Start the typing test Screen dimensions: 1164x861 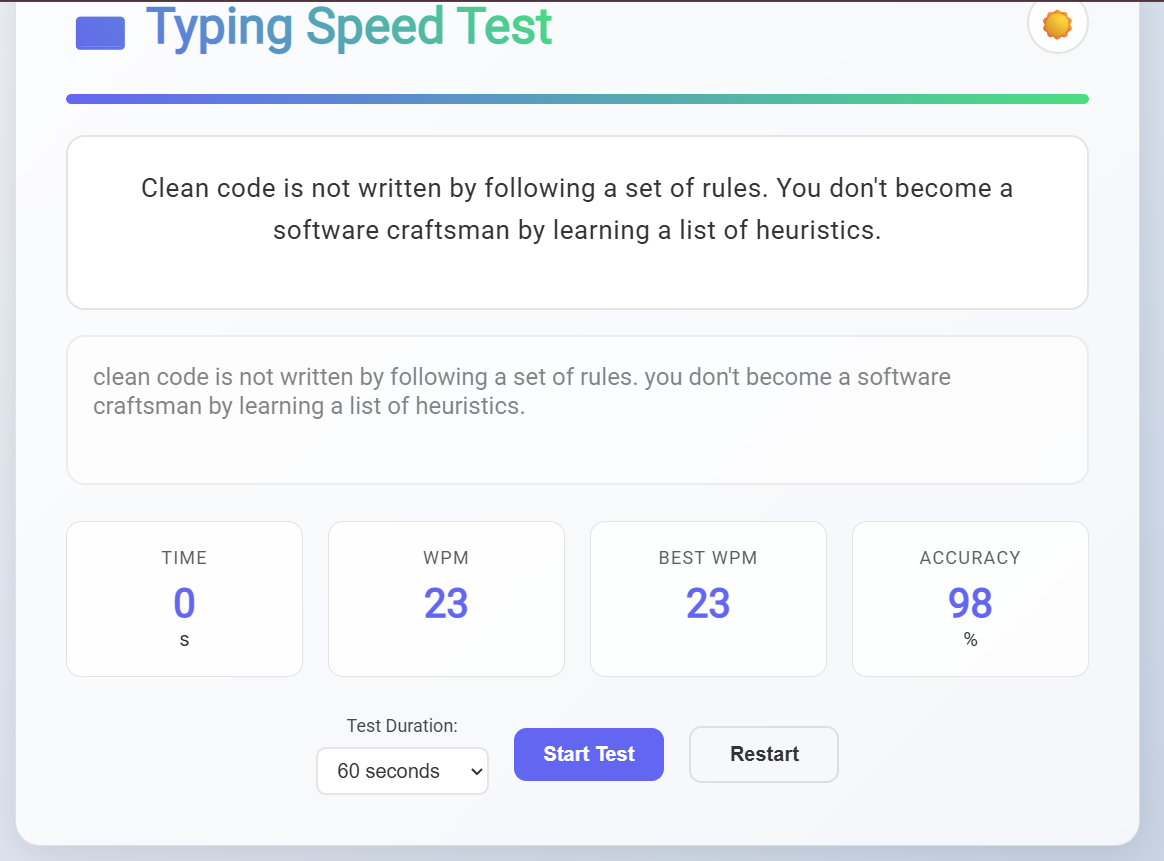pos(589,754)
